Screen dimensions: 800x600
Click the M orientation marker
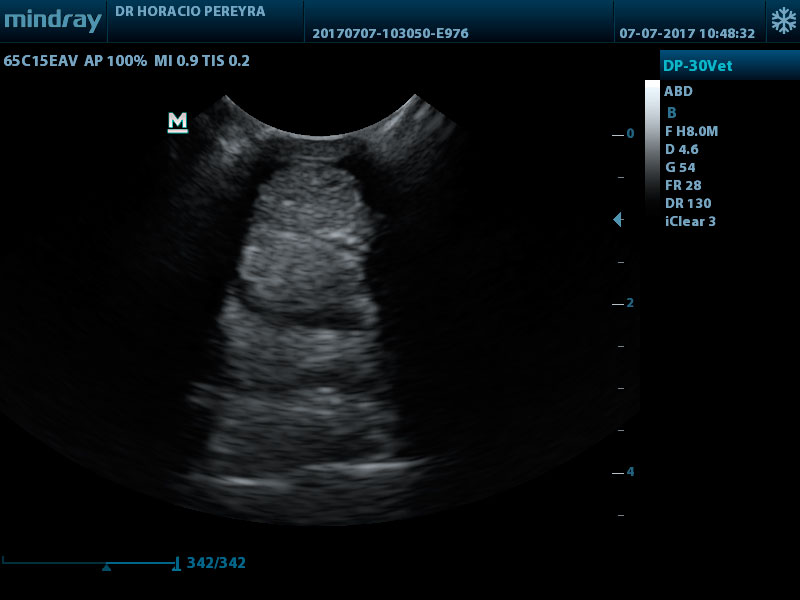point(178,122)
